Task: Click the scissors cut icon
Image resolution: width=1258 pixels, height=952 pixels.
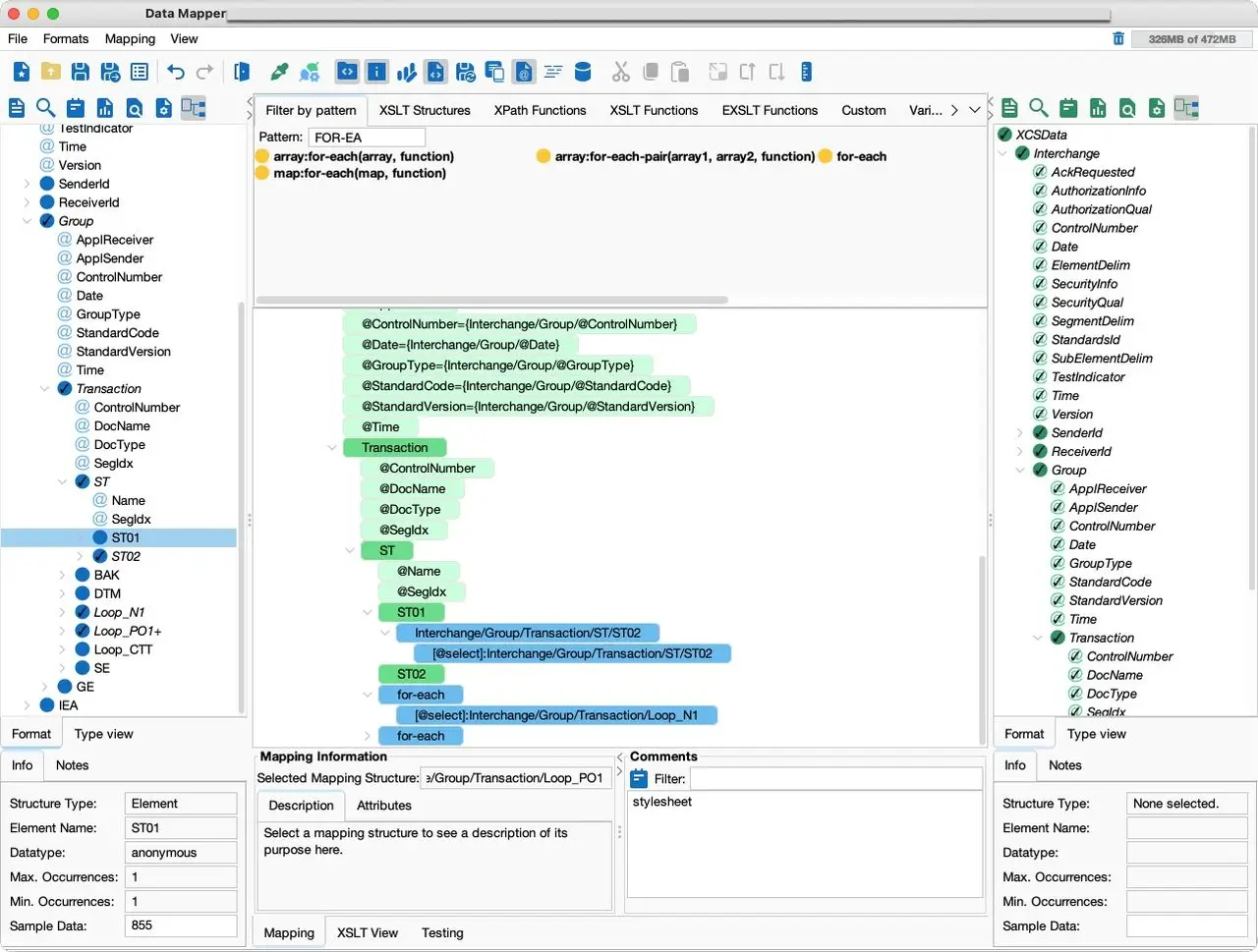Action: pyautogui.click(x=621, y=72)
